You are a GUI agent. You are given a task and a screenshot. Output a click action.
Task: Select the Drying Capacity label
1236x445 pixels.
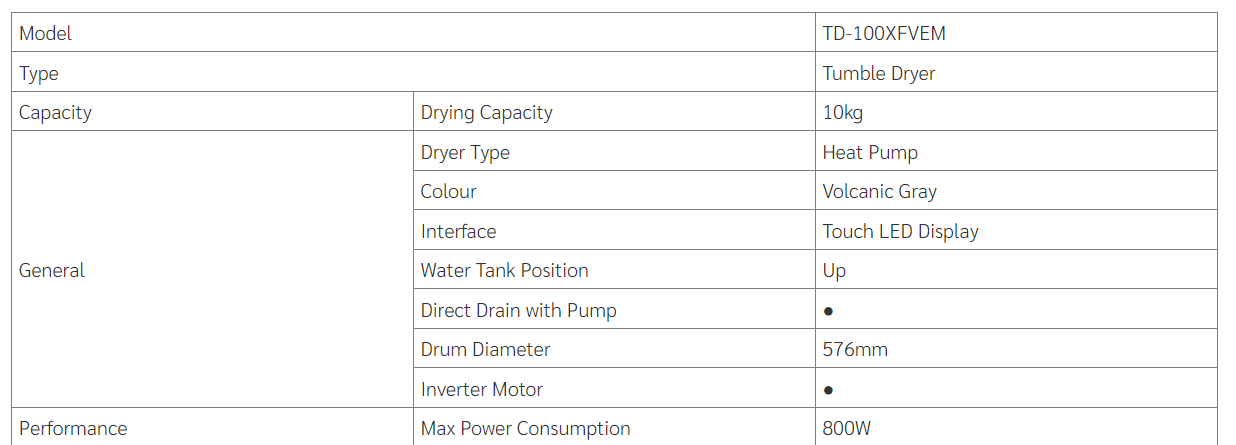tap(486, 113)
